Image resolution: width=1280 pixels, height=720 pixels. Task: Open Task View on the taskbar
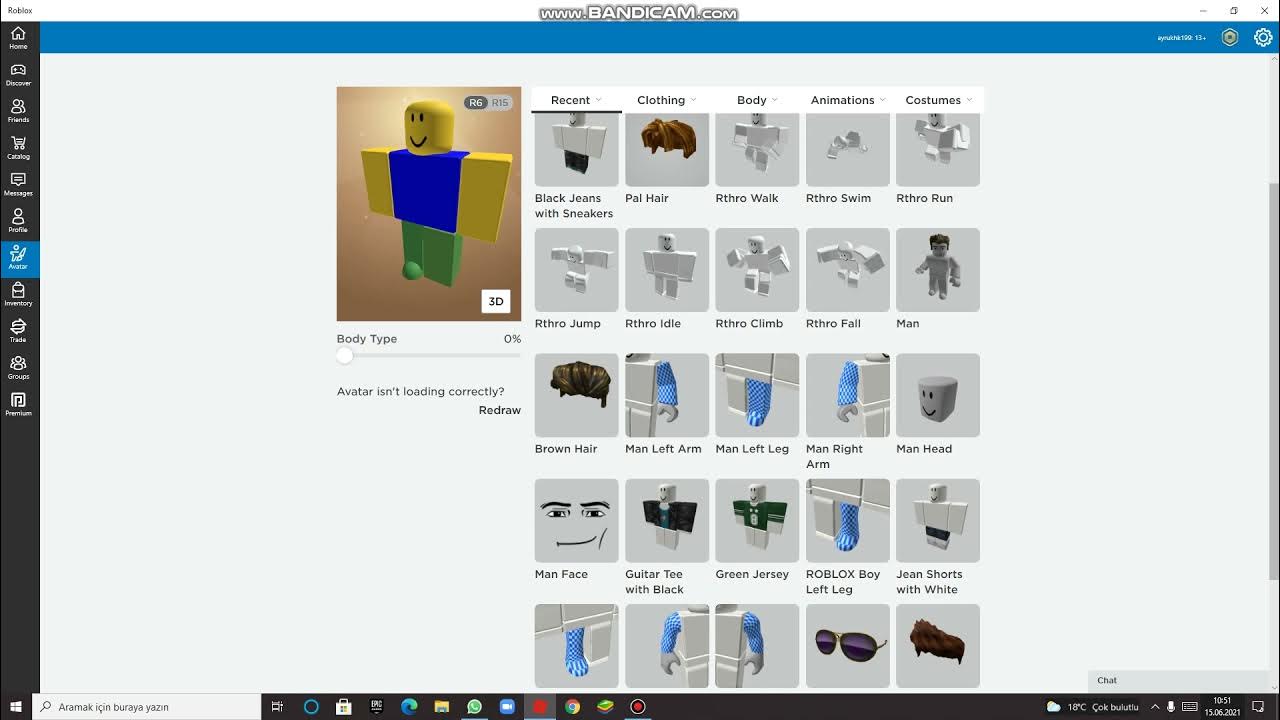coord(278,707)
